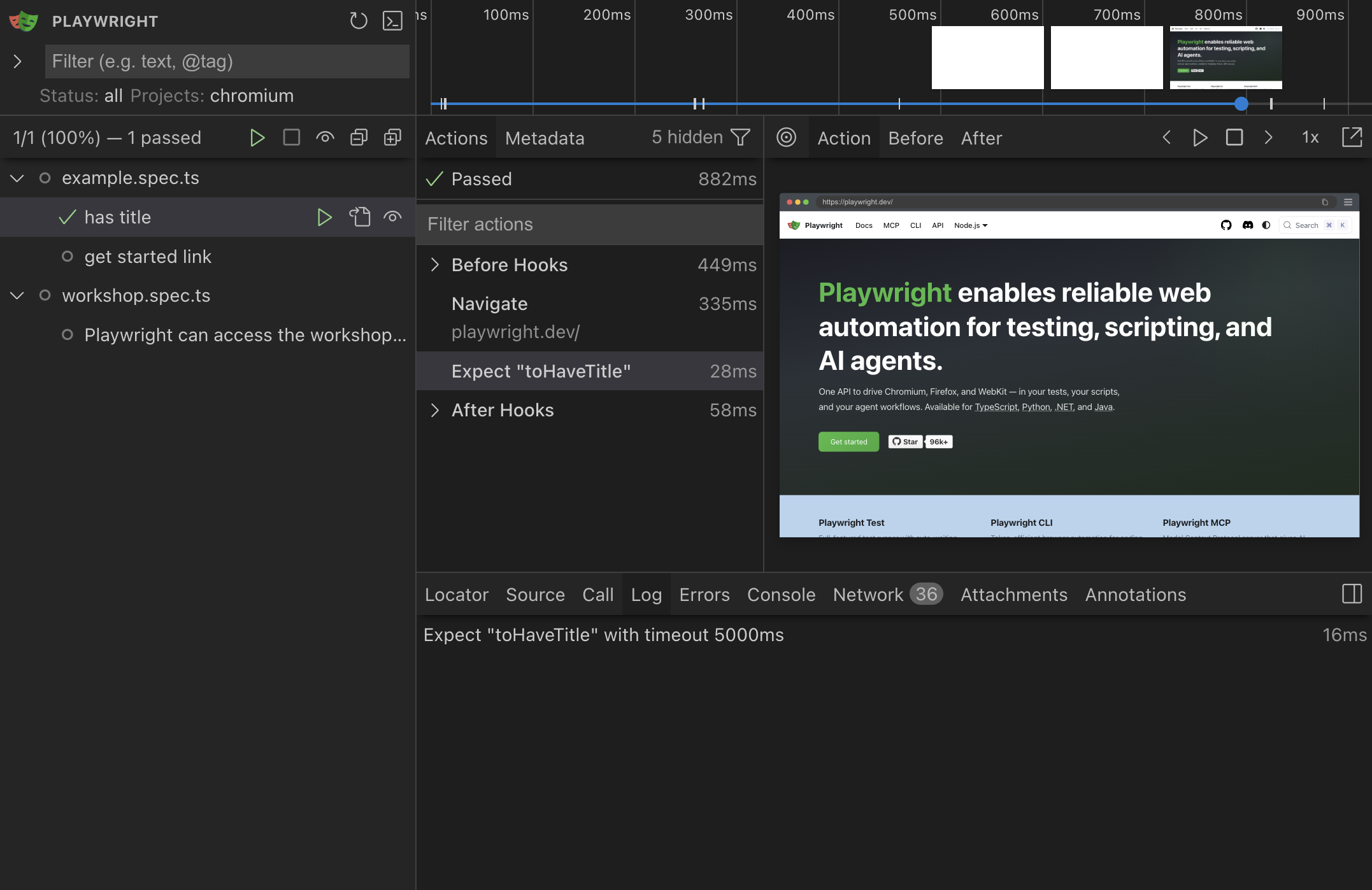Expand the After Hooks action

click(x=435, y=410)
